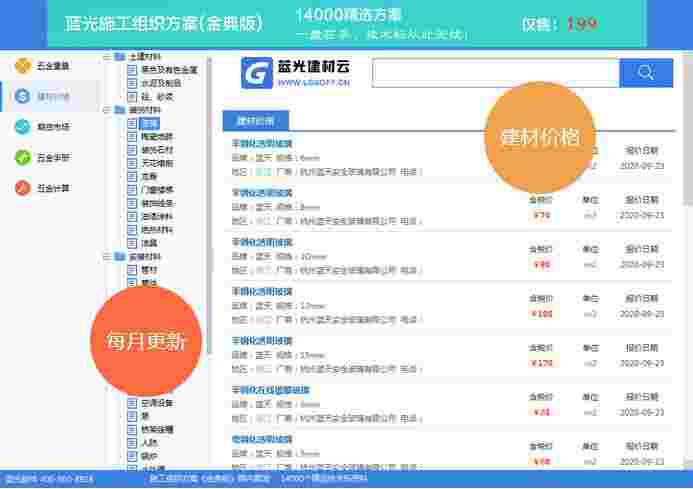693x489 pixels.
Task: Open the 12mm 半钢化透明玻璃 product title
Action: click(262, 291)
